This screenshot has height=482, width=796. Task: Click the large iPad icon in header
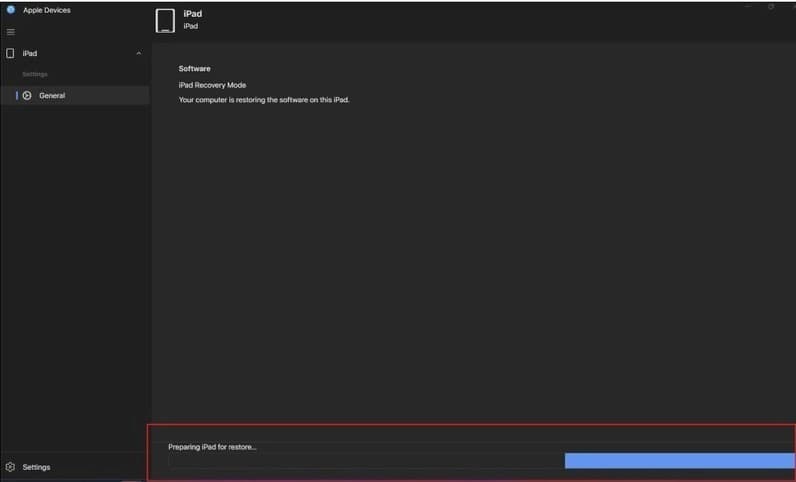pyautogui.click(x=165, y=20)
